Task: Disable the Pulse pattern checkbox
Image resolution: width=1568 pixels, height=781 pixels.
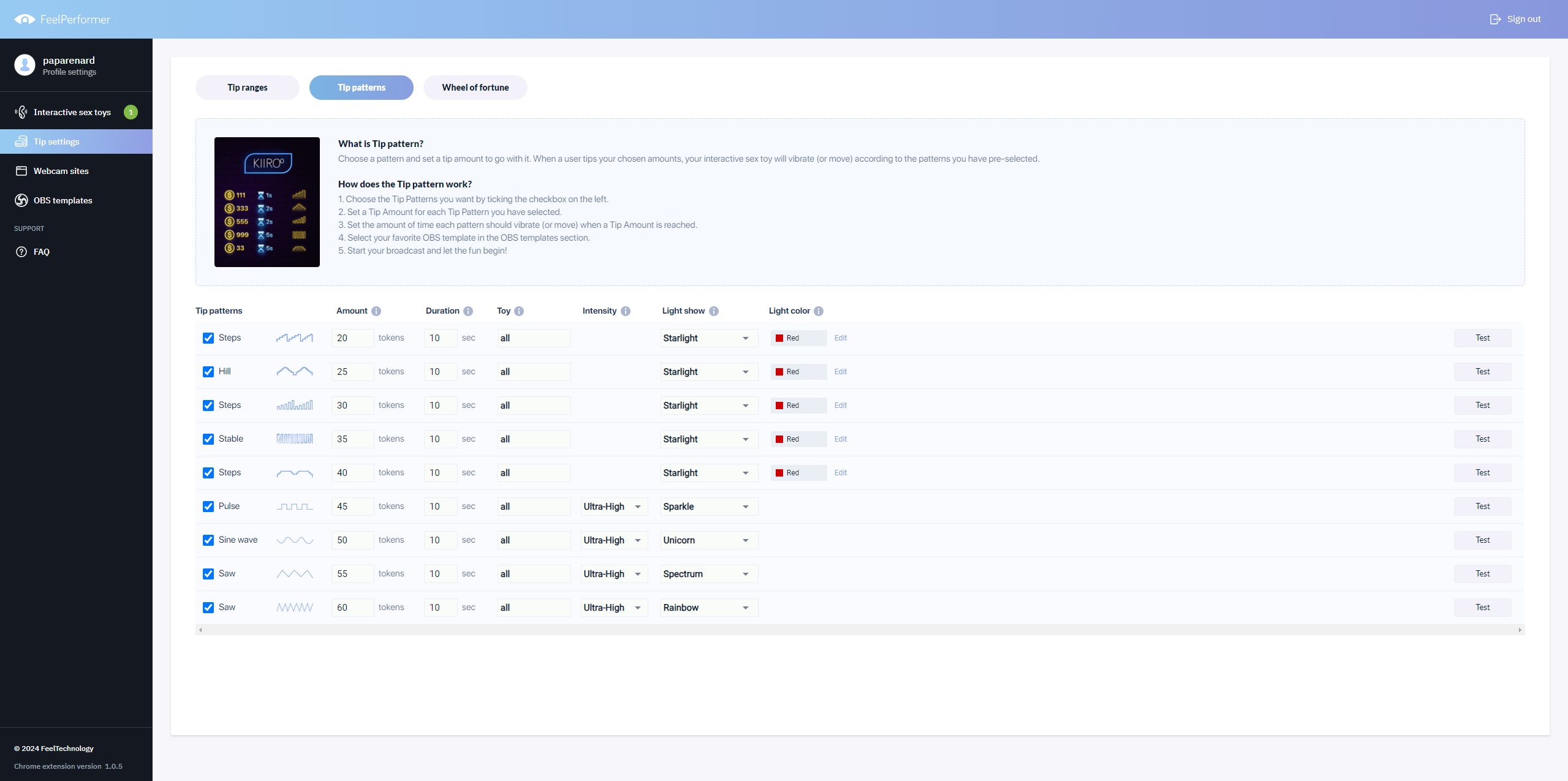Action: pos(208,507)
